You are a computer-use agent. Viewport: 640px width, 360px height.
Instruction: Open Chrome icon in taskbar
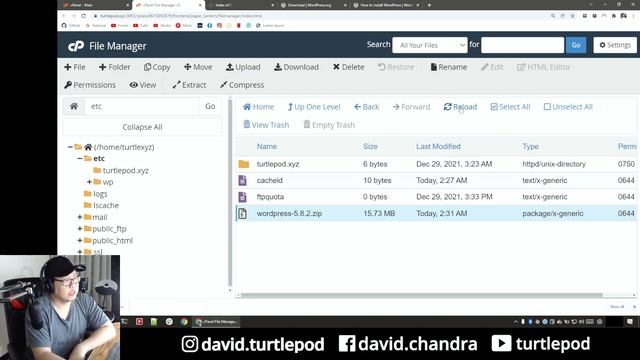coord(184,322)
